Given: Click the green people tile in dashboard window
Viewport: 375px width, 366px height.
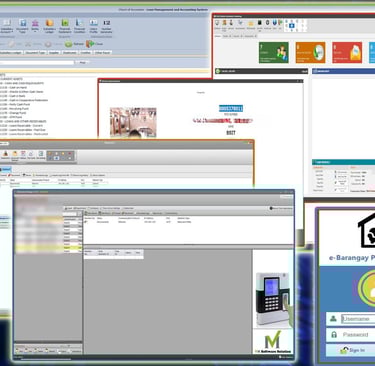Looking at the screenshot, I should [x=274, y=52].
